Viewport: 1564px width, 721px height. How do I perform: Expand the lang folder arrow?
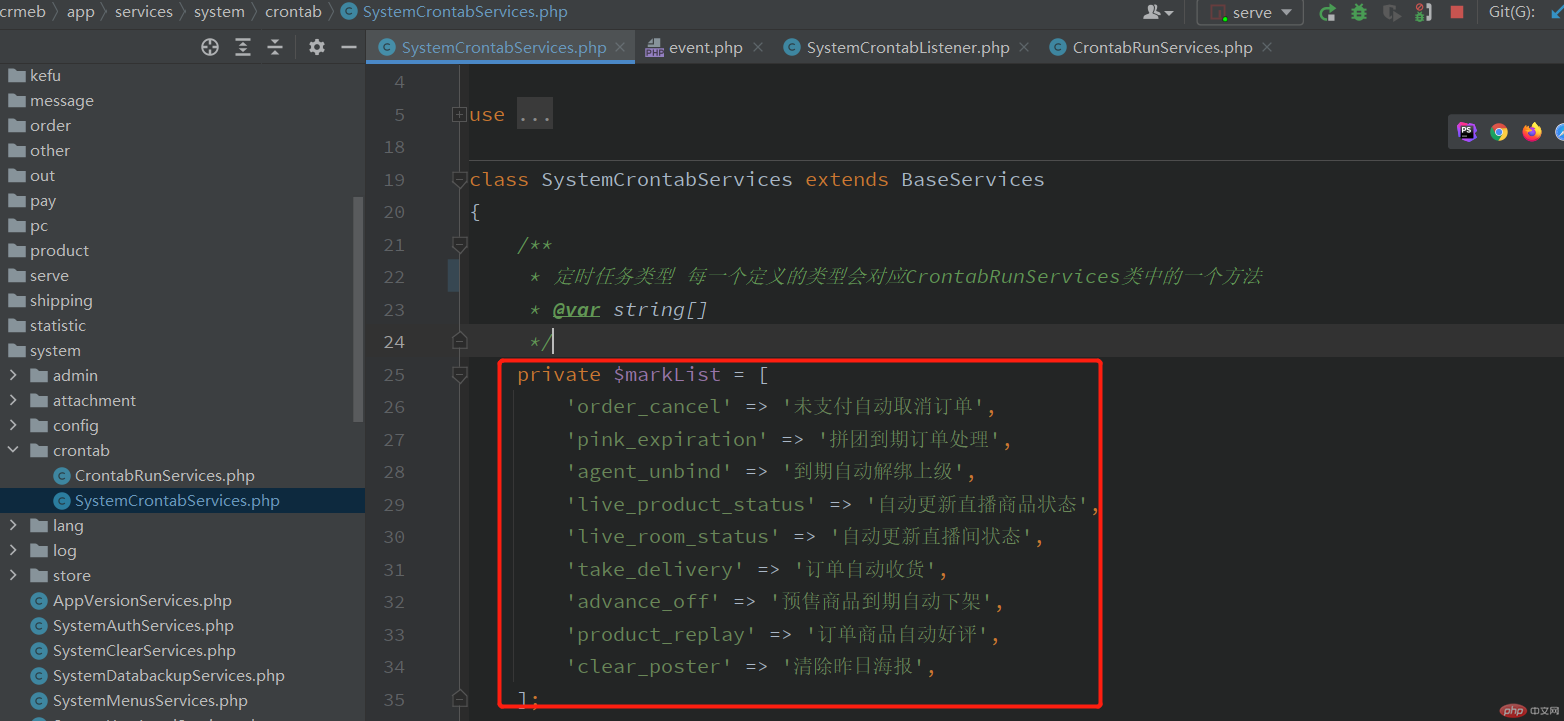click(13, 526)
